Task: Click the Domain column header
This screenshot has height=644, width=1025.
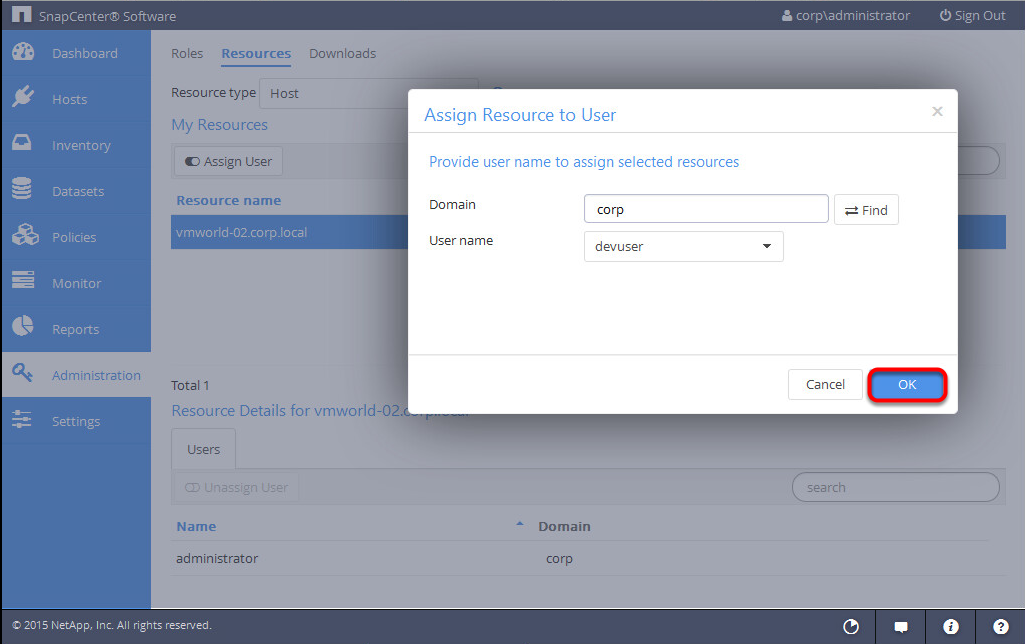Action: pyautogui.click(x=564, y=526)
